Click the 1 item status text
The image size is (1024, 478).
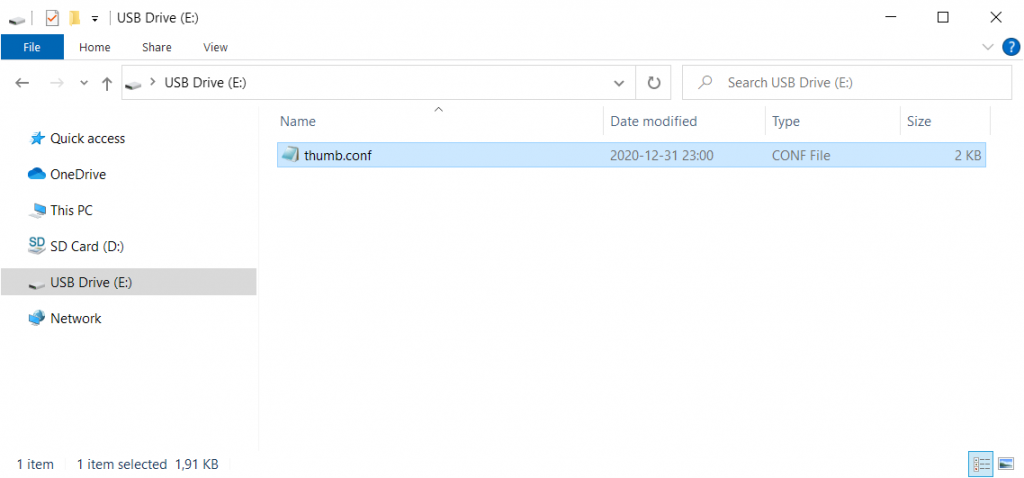click(35, 464)
